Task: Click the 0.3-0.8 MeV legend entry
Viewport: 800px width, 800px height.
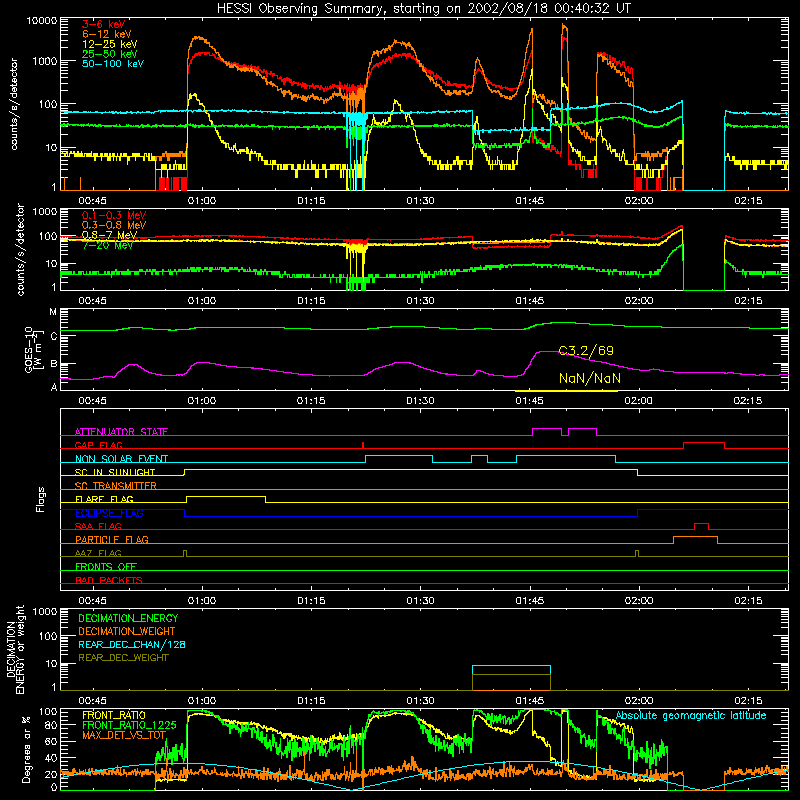Action: tap(114, 225)
